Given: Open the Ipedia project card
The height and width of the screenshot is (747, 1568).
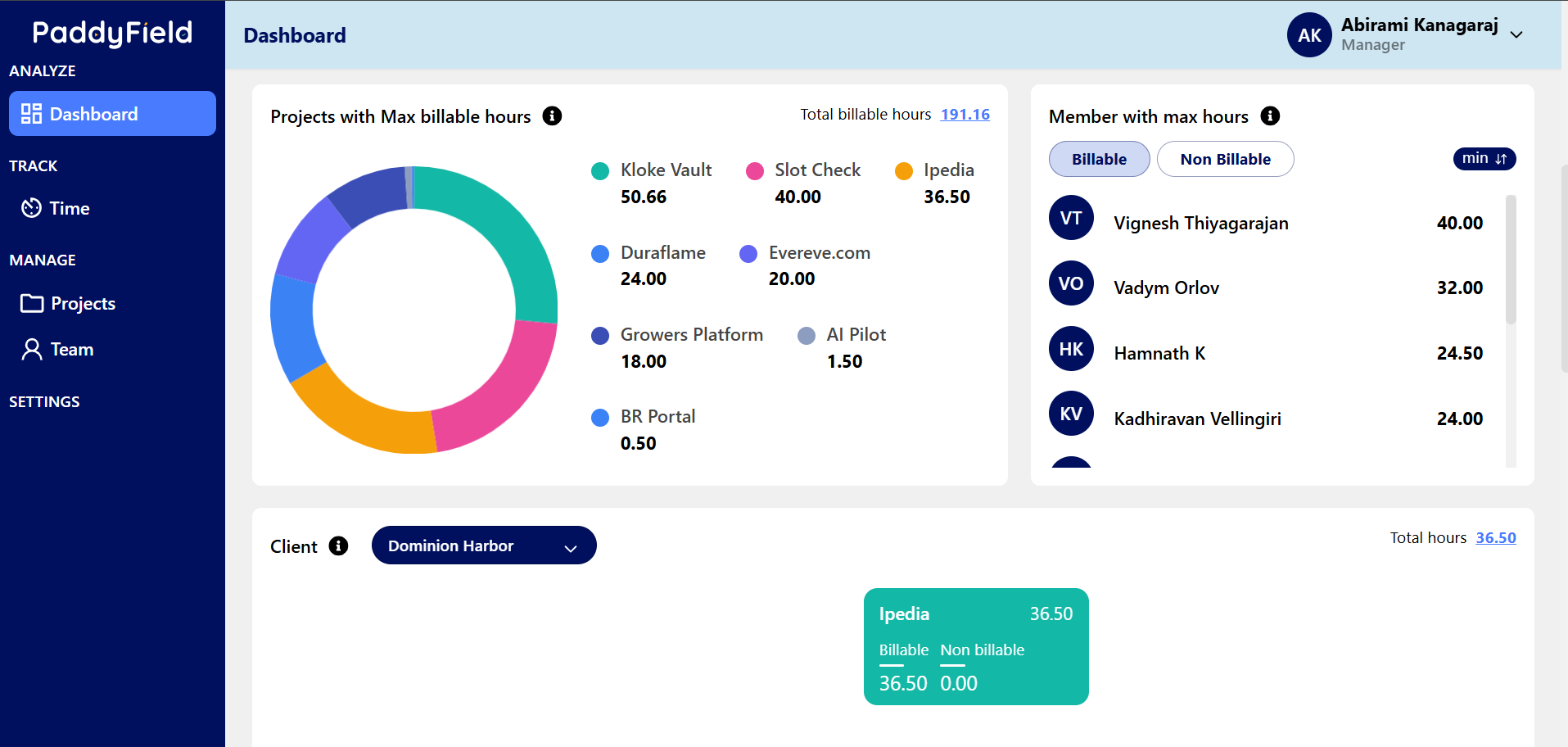Looking at the screenshot, I should point(976,646).
